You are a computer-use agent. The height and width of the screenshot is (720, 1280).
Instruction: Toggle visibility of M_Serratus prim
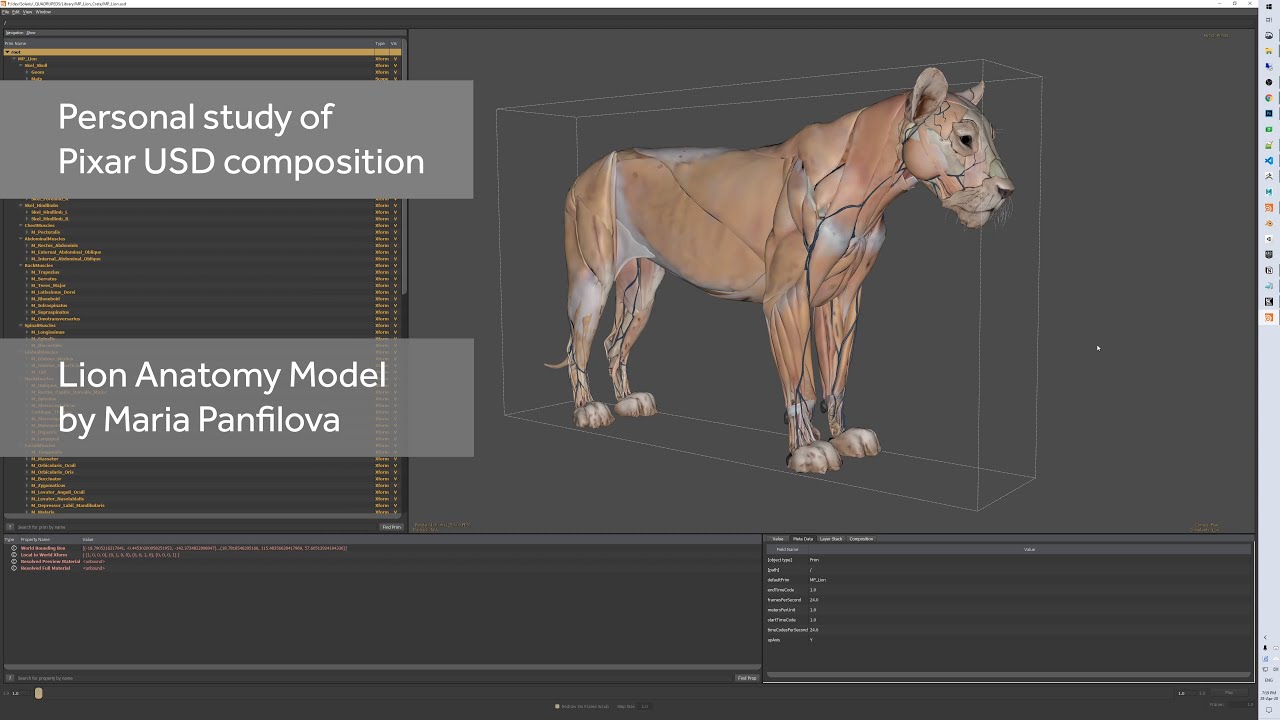[x=395, y=278]
